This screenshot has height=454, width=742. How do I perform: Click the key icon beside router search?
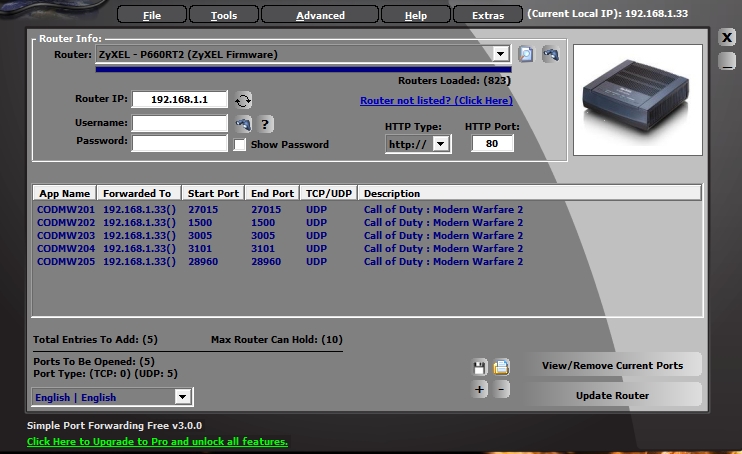pyautogui.click(x=550, y=54)
